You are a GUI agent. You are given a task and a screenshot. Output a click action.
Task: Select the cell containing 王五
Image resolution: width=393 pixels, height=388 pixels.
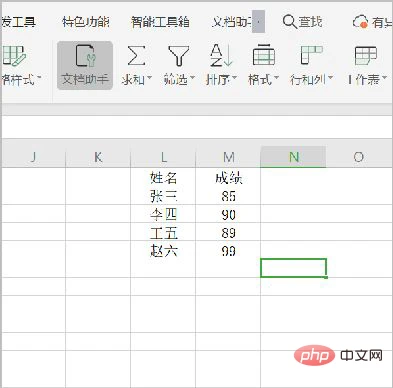[163, 232]
